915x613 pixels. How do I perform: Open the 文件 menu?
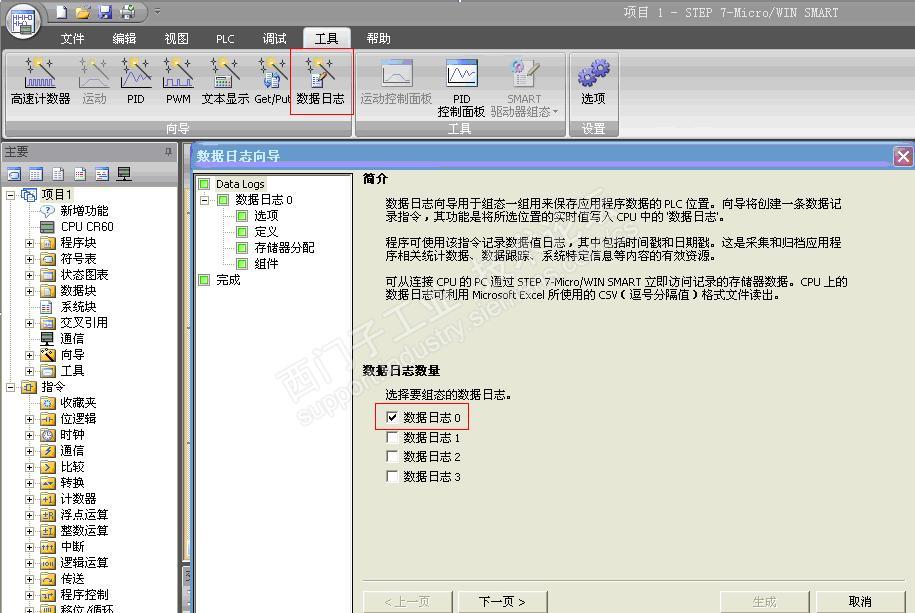pyautogui.click(x=72, y=39)
